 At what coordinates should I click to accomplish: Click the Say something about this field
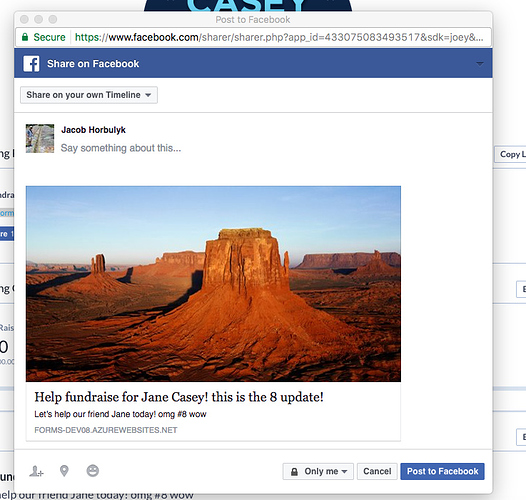click(x=121, y=148)
